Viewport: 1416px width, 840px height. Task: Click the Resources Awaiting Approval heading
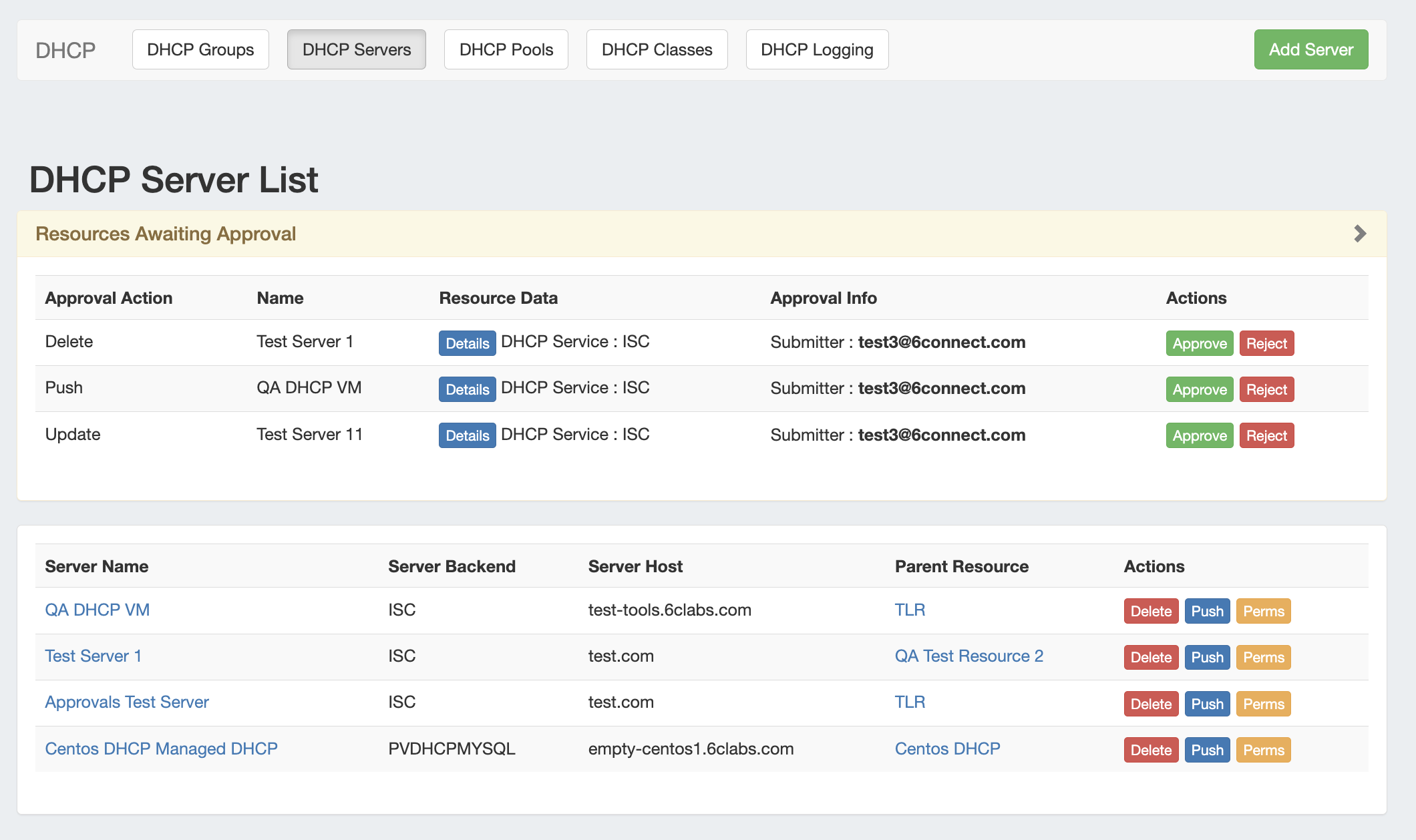[166, 234]
